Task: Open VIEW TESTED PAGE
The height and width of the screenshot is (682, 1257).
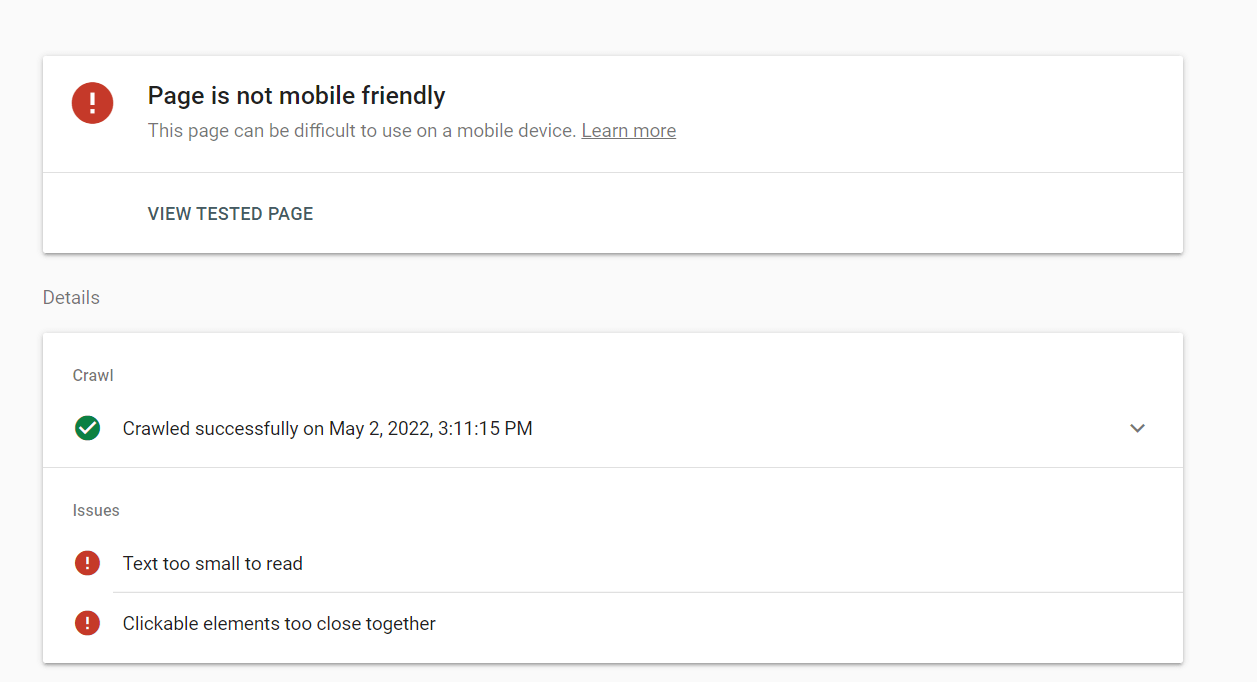Action: point(230,213)
